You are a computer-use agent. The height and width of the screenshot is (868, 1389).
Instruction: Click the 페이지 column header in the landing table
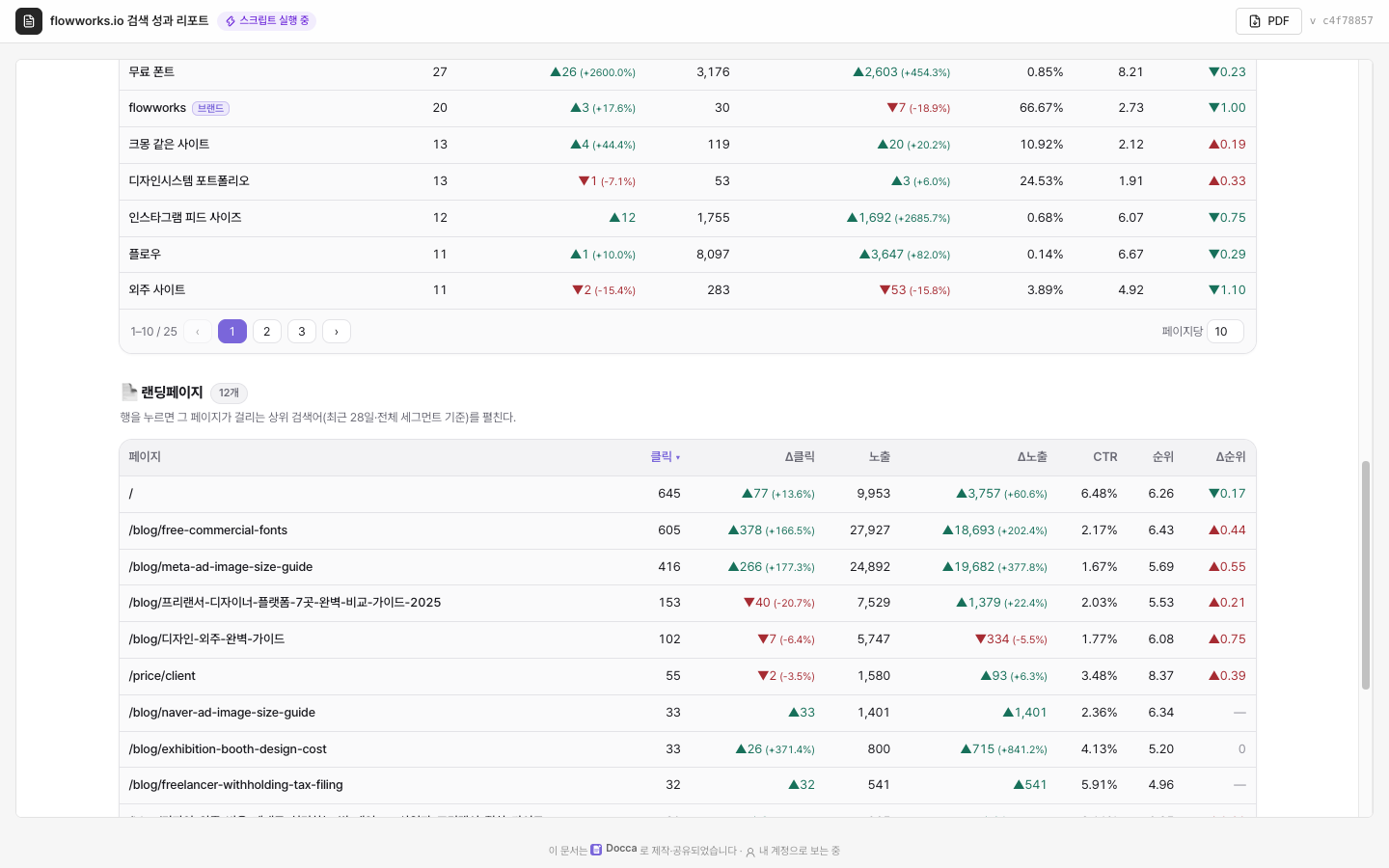click(145, 457)
